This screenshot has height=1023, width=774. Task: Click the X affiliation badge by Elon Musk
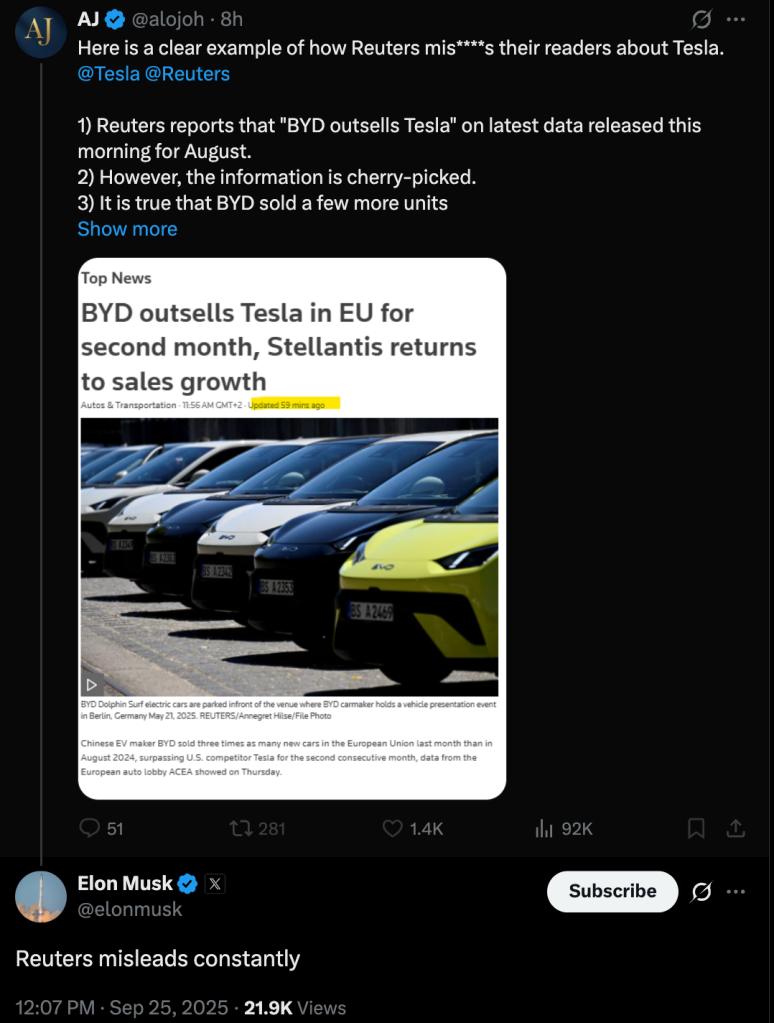coord(216,884)
